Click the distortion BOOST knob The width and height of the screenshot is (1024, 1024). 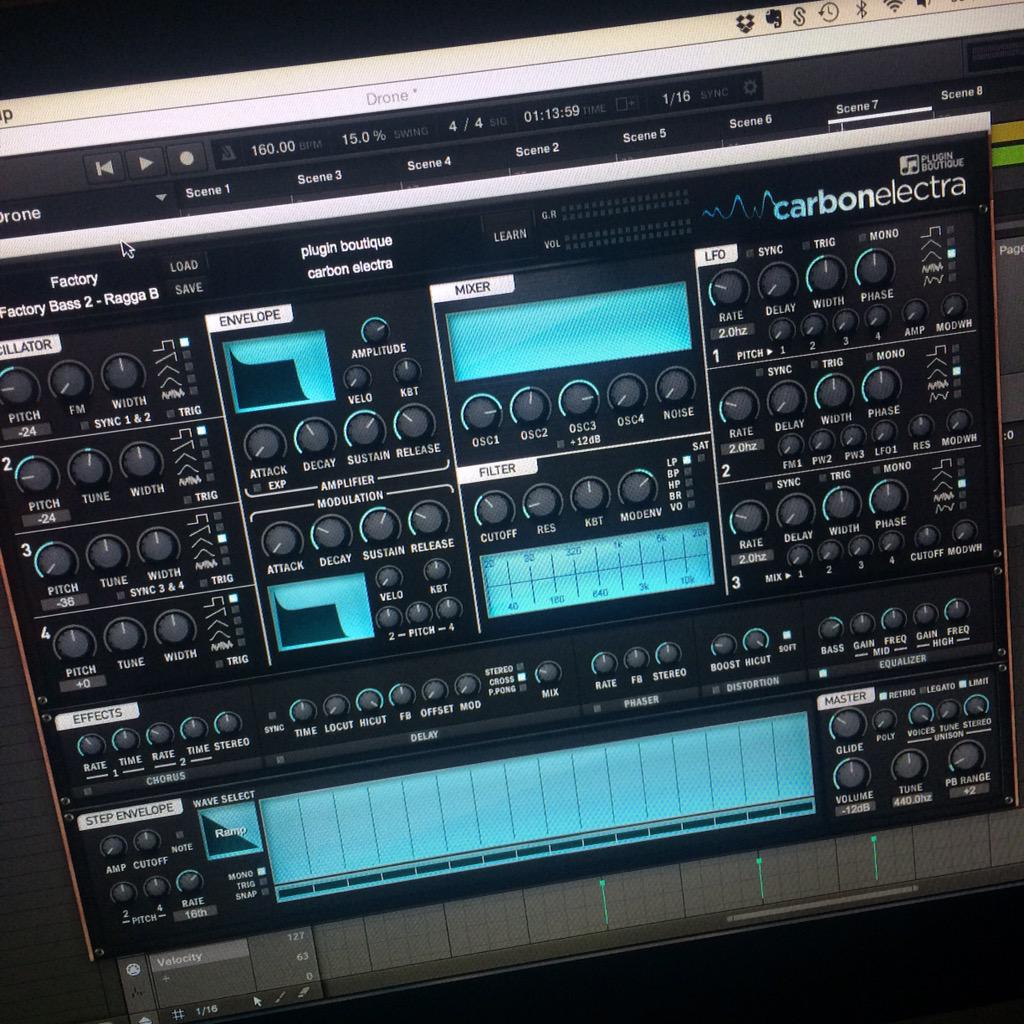[x=723, y=646]
